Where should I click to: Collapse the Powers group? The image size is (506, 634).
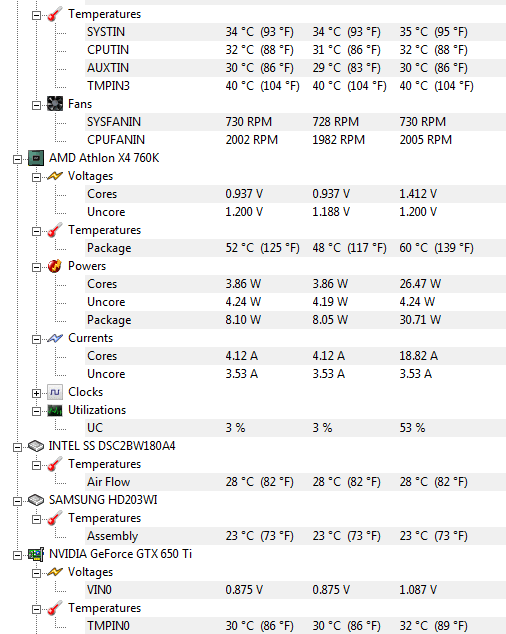(x=36, y=267)
